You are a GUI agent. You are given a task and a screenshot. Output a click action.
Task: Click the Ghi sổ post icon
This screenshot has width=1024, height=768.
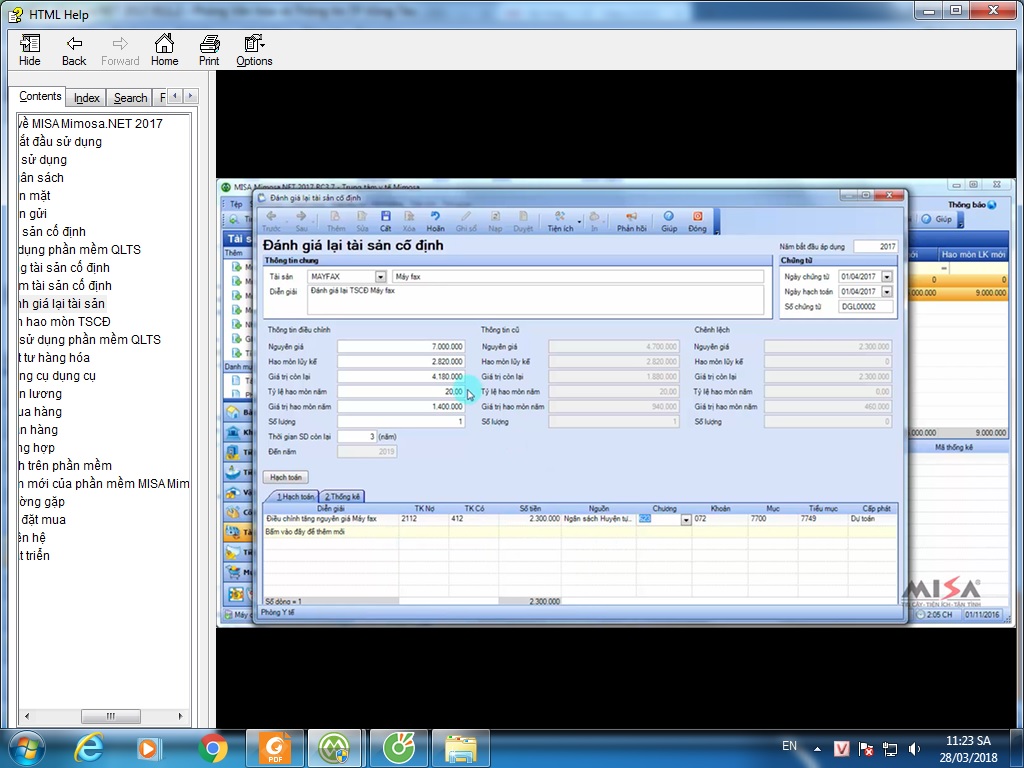pos(466,221)
